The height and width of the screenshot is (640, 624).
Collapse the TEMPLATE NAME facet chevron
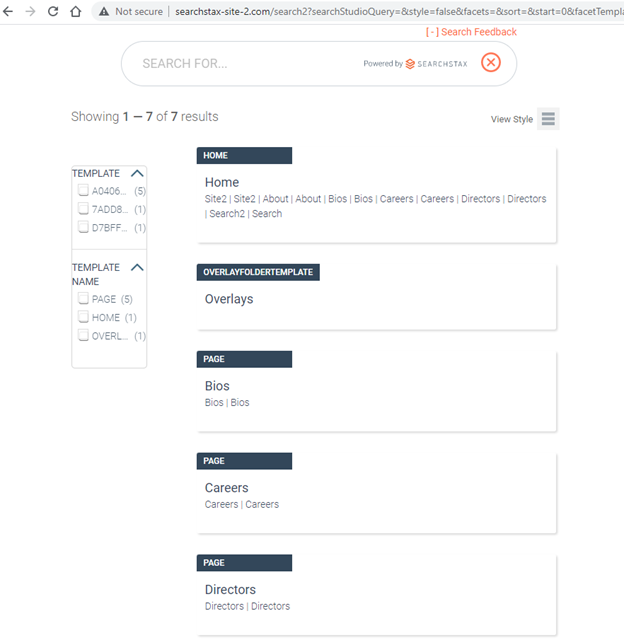coord(137,267)
